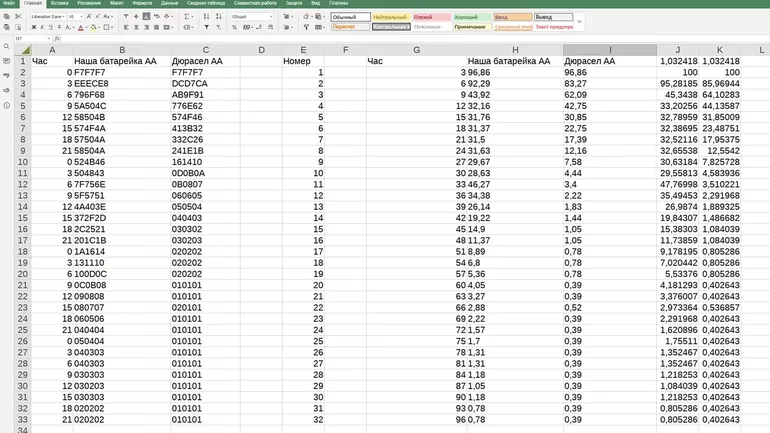Click the Cut scissors icon
Viewport: 770px width, 433px height.
click(18, 16)
